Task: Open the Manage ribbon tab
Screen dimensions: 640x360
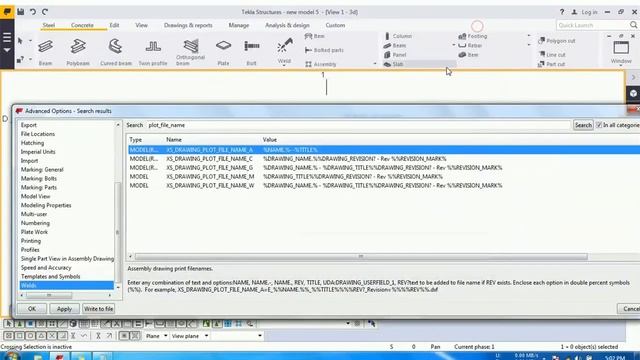Action: point(239,25)
